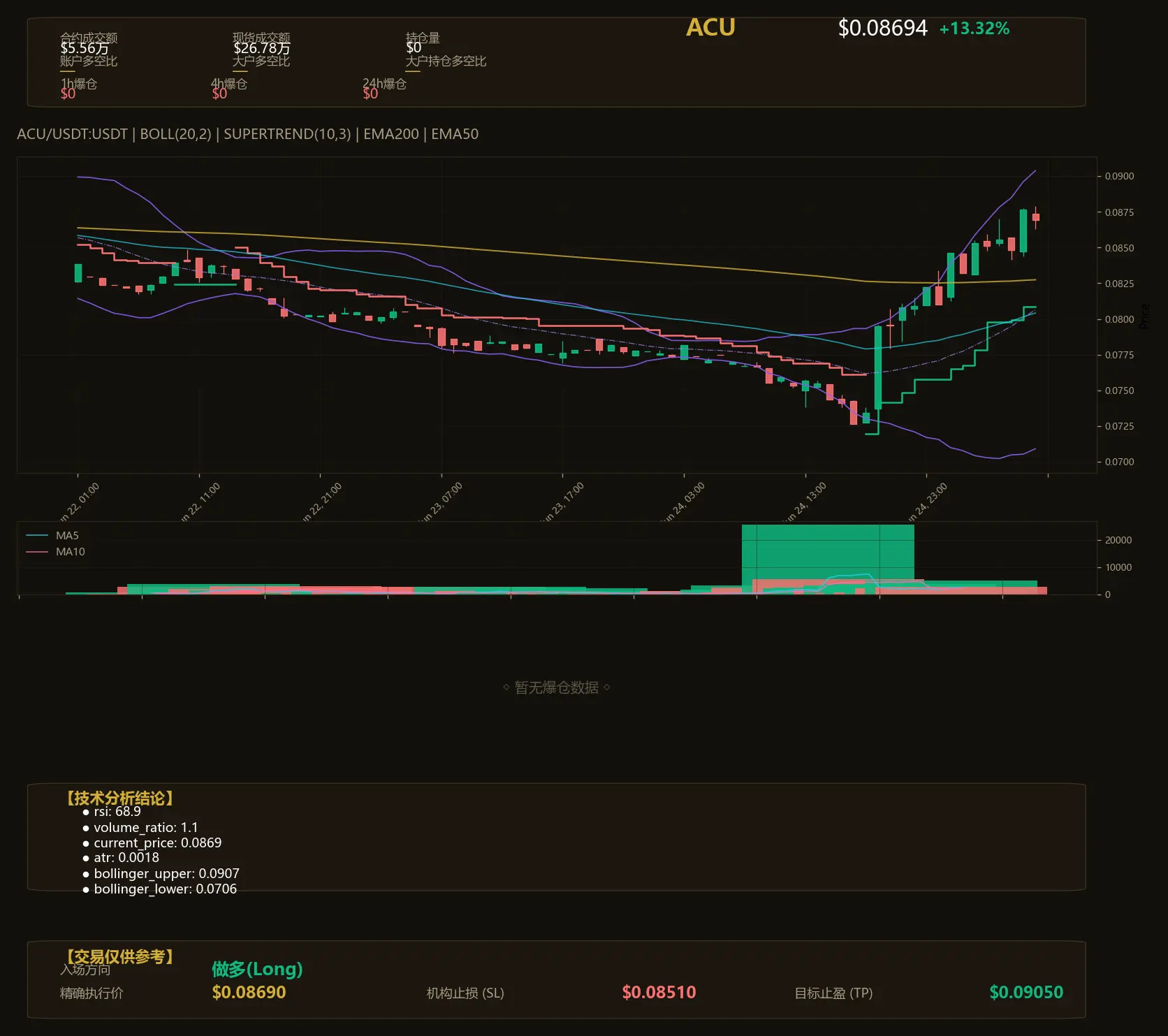
Task: Click the 做多(Long) direction value
Action: (257, 969)
